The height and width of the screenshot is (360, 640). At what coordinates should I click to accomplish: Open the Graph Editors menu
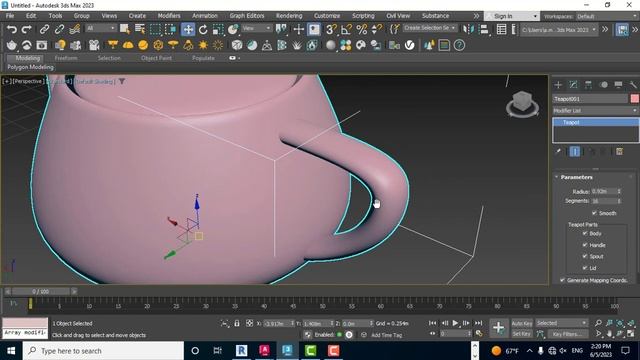[x=247, y=16]
